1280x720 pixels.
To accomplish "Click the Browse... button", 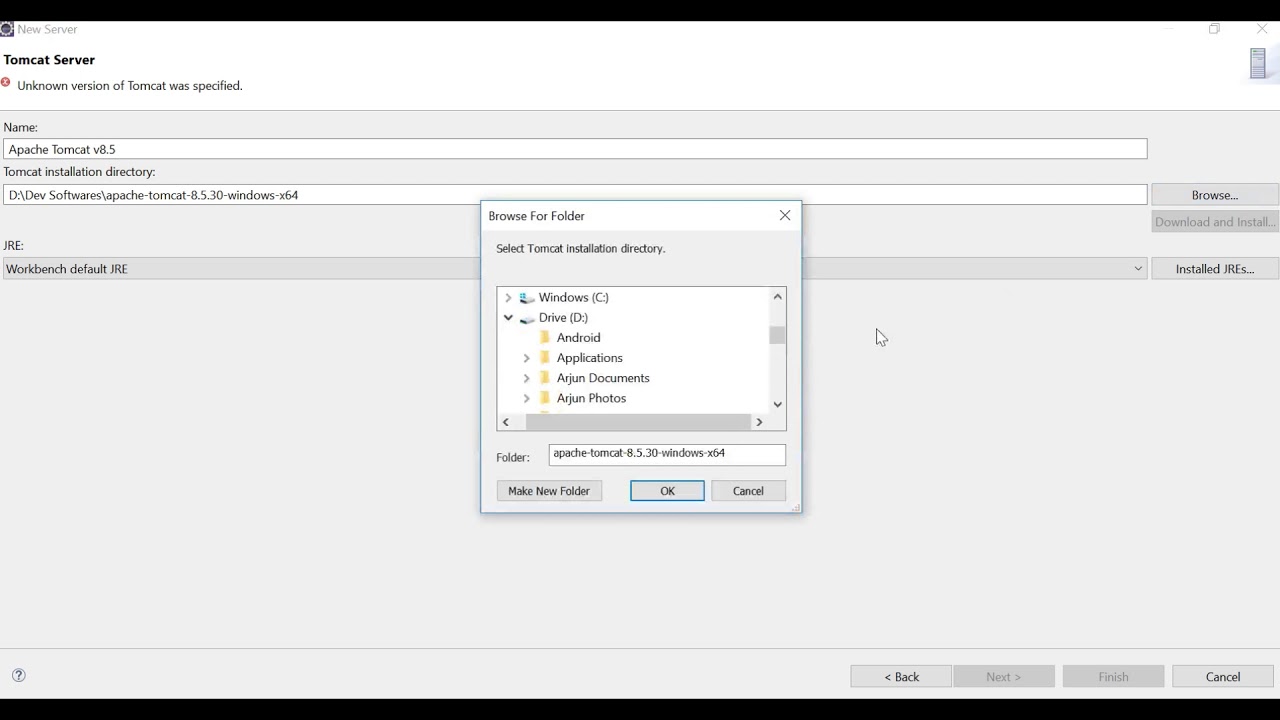I will (x=1215, y=195).
